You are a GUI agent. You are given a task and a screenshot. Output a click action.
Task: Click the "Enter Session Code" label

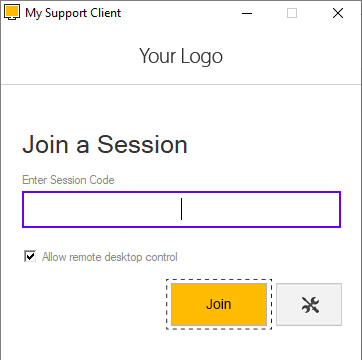(68, 180)
